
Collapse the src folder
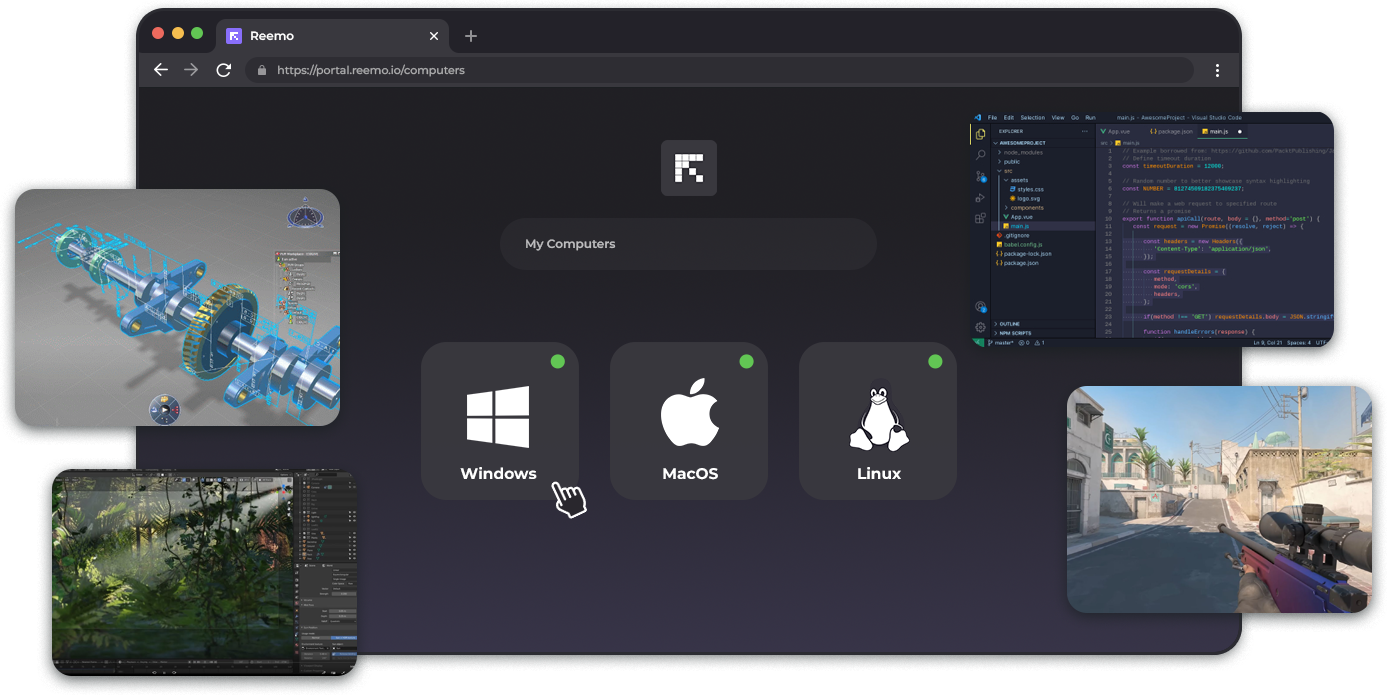click(1045, 171)
